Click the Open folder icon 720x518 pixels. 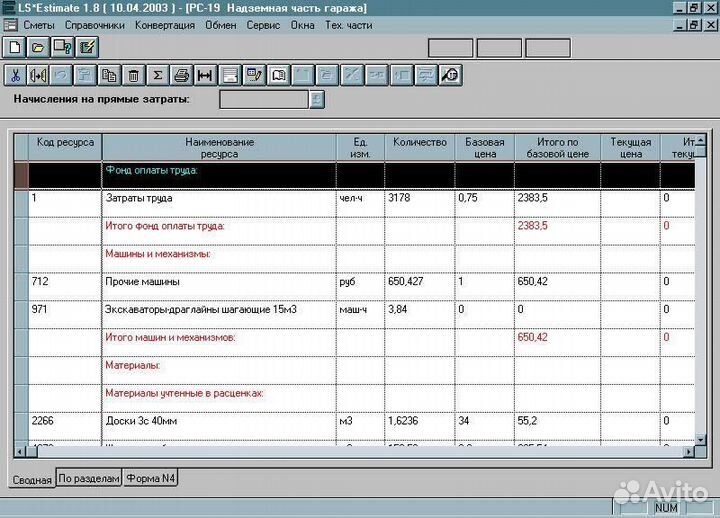tap(38, 47)
